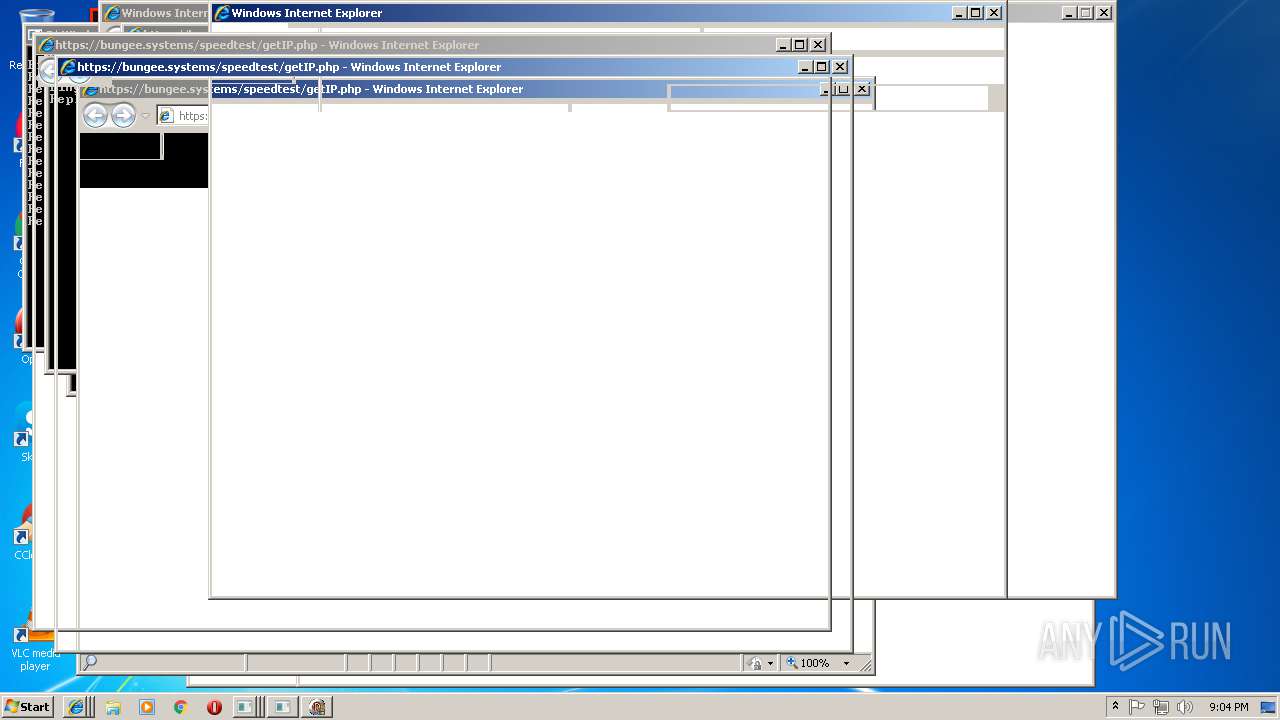This screenshot has width=1280, height=720.
Task: Open the zoom level dropdown arrow
Action: pyautogui.click(x=846, y=663)
